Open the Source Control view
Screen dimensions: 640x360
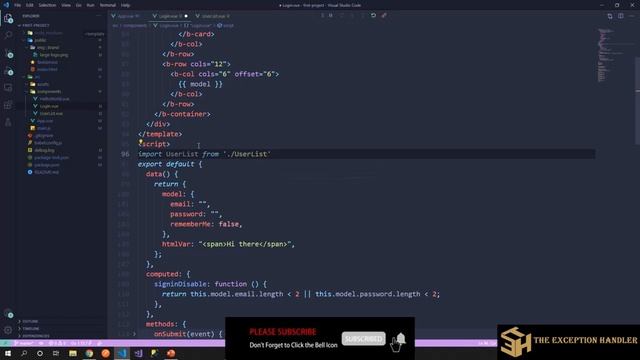[8, 53]
